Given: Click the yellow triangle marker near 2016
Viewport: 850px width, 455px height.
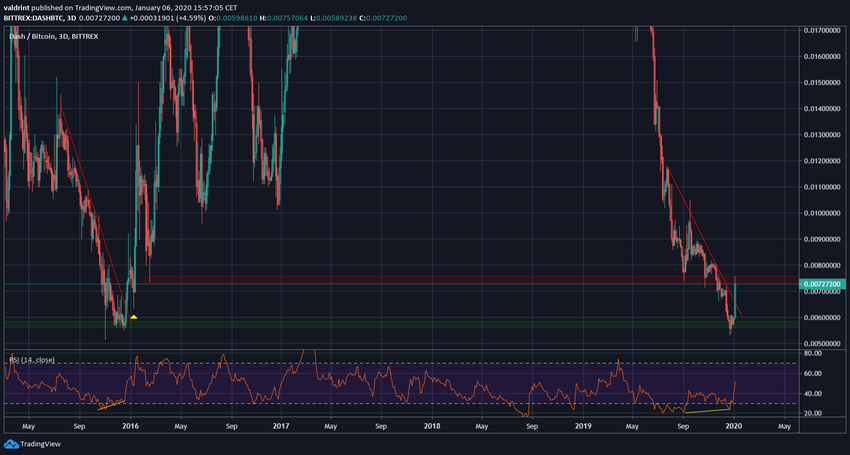Looking at the screenshot, I should pos(134,317).
